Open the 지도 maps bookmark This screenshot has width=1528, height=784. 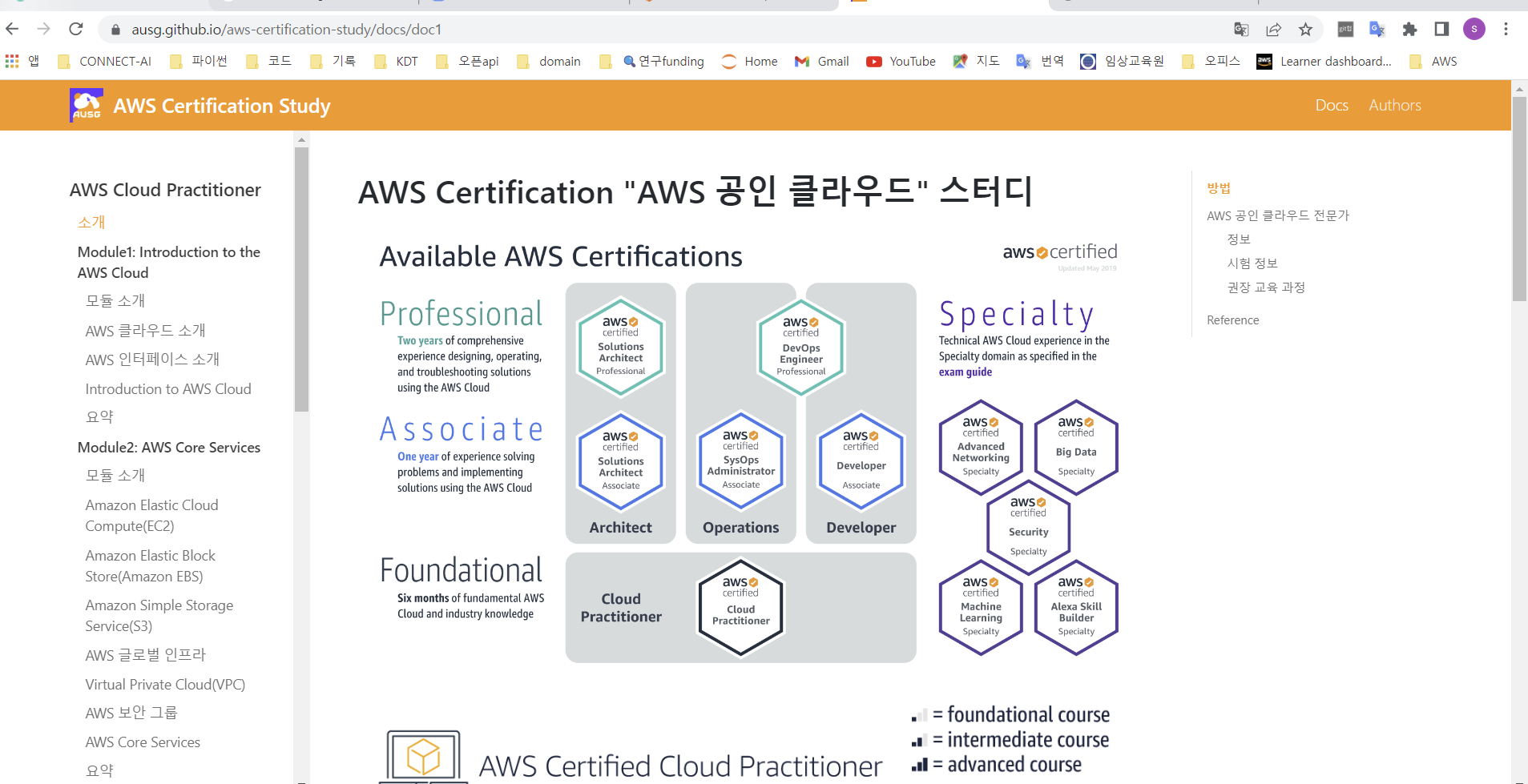click(x=976, y=61)
